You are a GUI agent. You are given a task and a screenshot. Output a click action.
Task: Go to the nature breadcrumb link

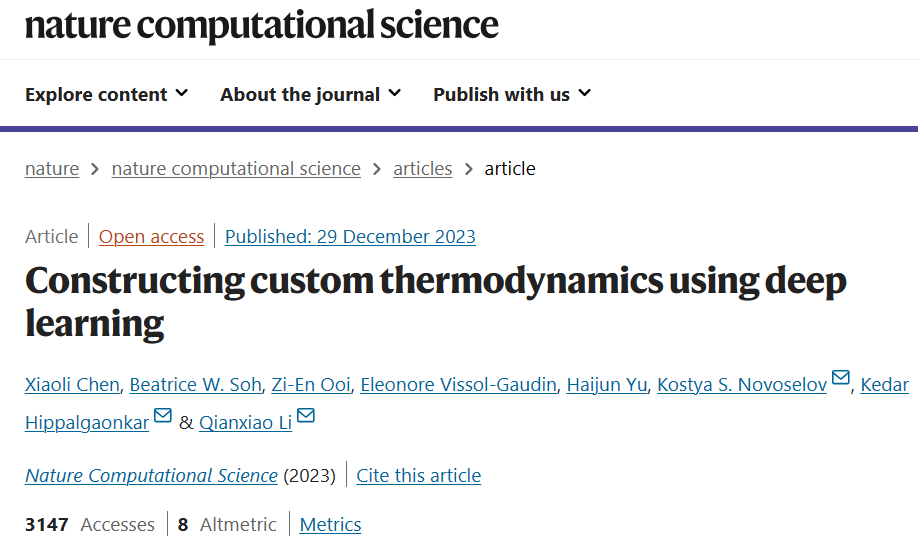[x=52, y=169]
